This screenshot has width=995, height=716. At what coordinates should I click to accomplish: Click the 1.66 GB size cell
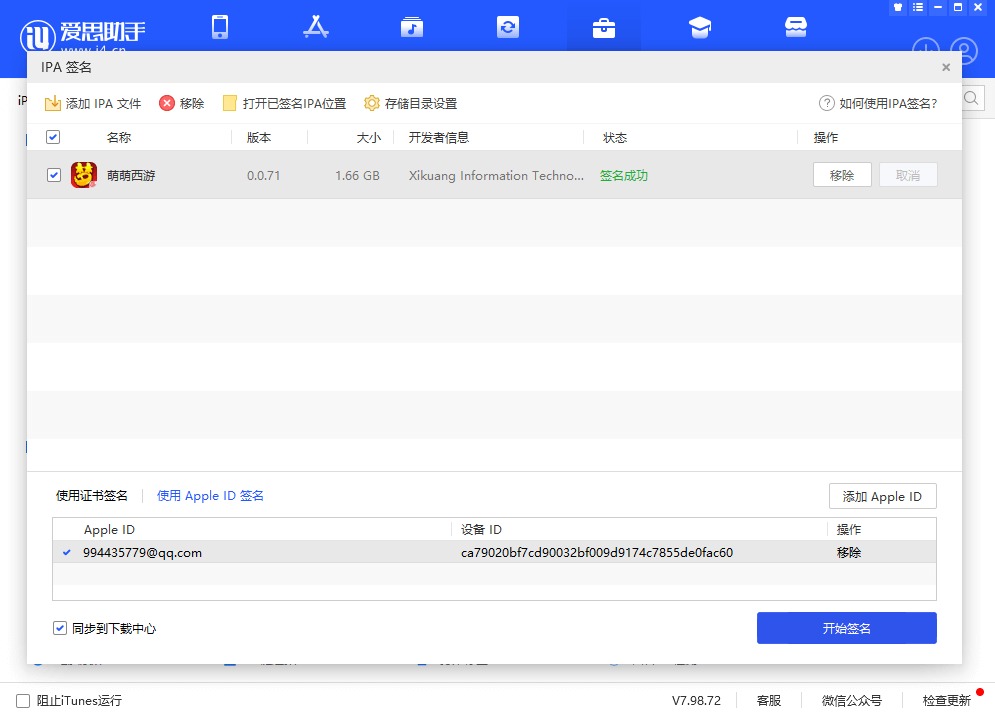coord(357,175)
